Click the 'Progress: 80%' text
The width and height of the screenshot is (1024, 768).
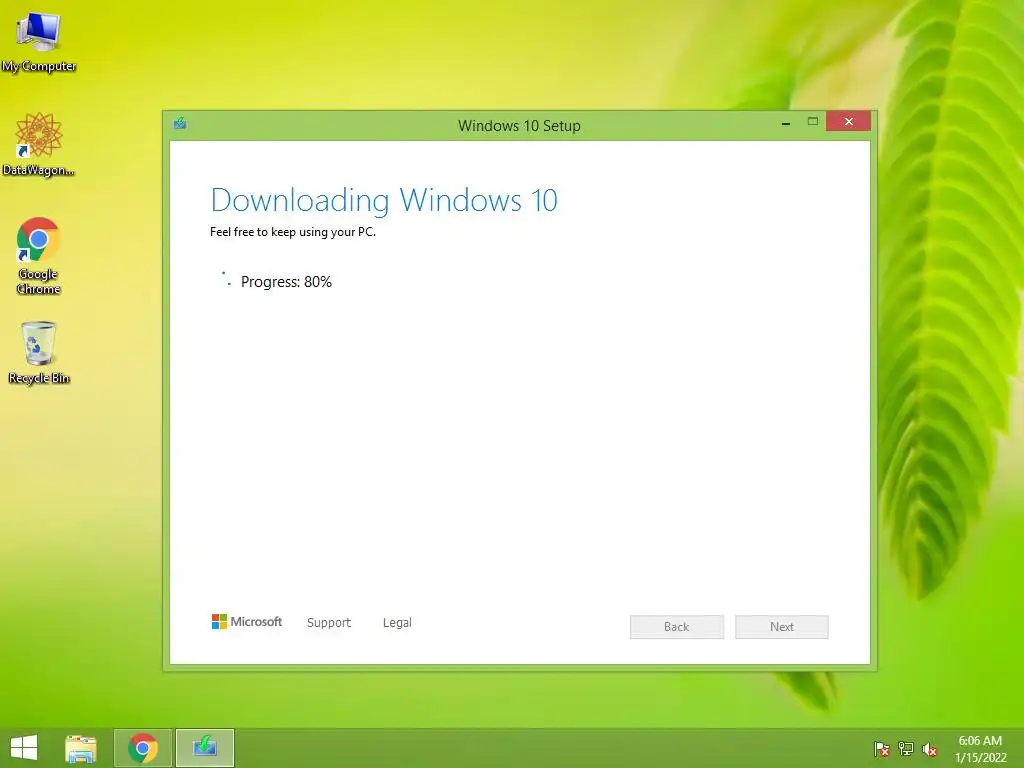click(286, 282)
